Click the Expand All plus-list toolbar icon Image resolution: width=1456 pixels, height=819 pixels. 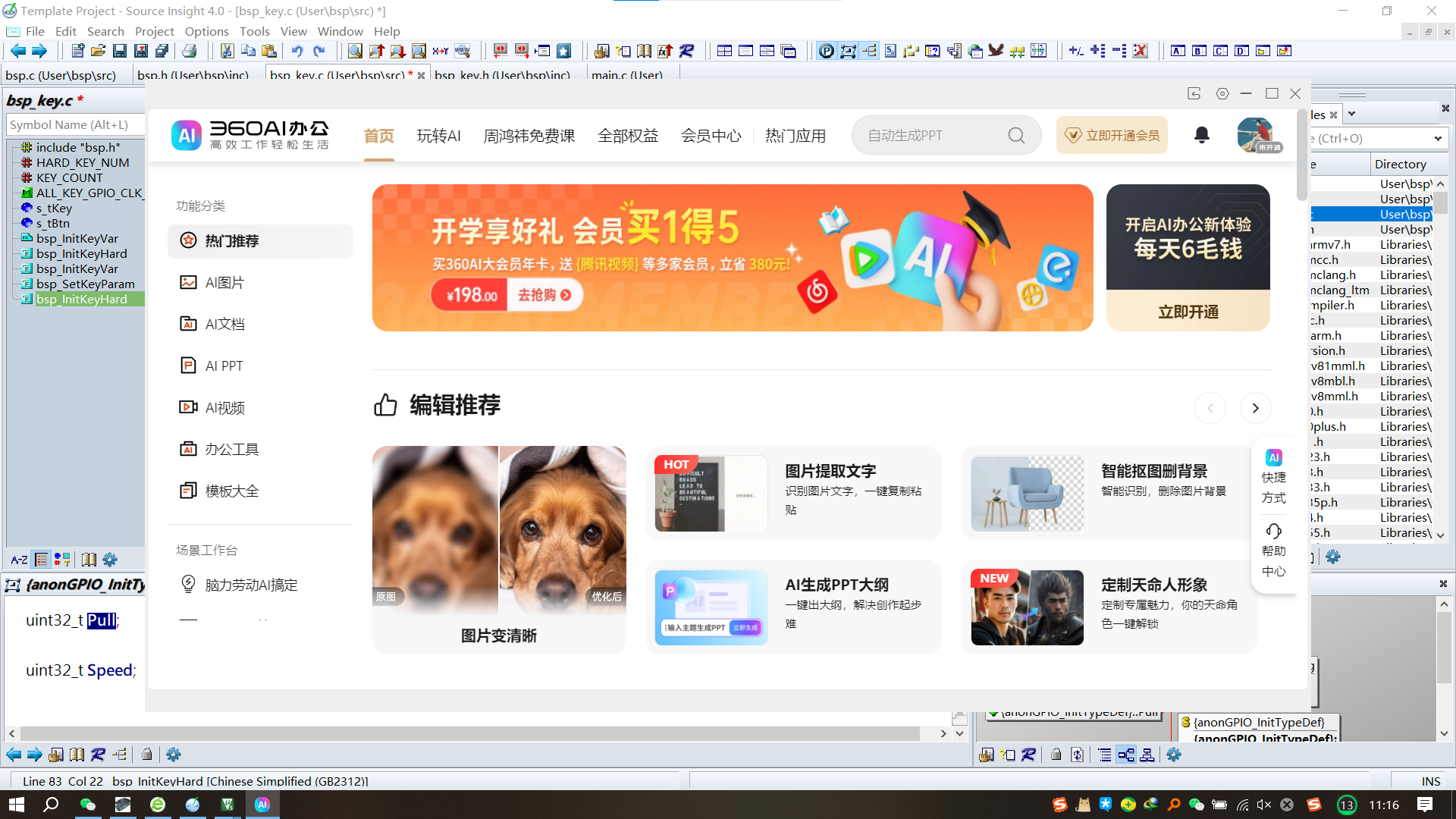(1097, 51)
